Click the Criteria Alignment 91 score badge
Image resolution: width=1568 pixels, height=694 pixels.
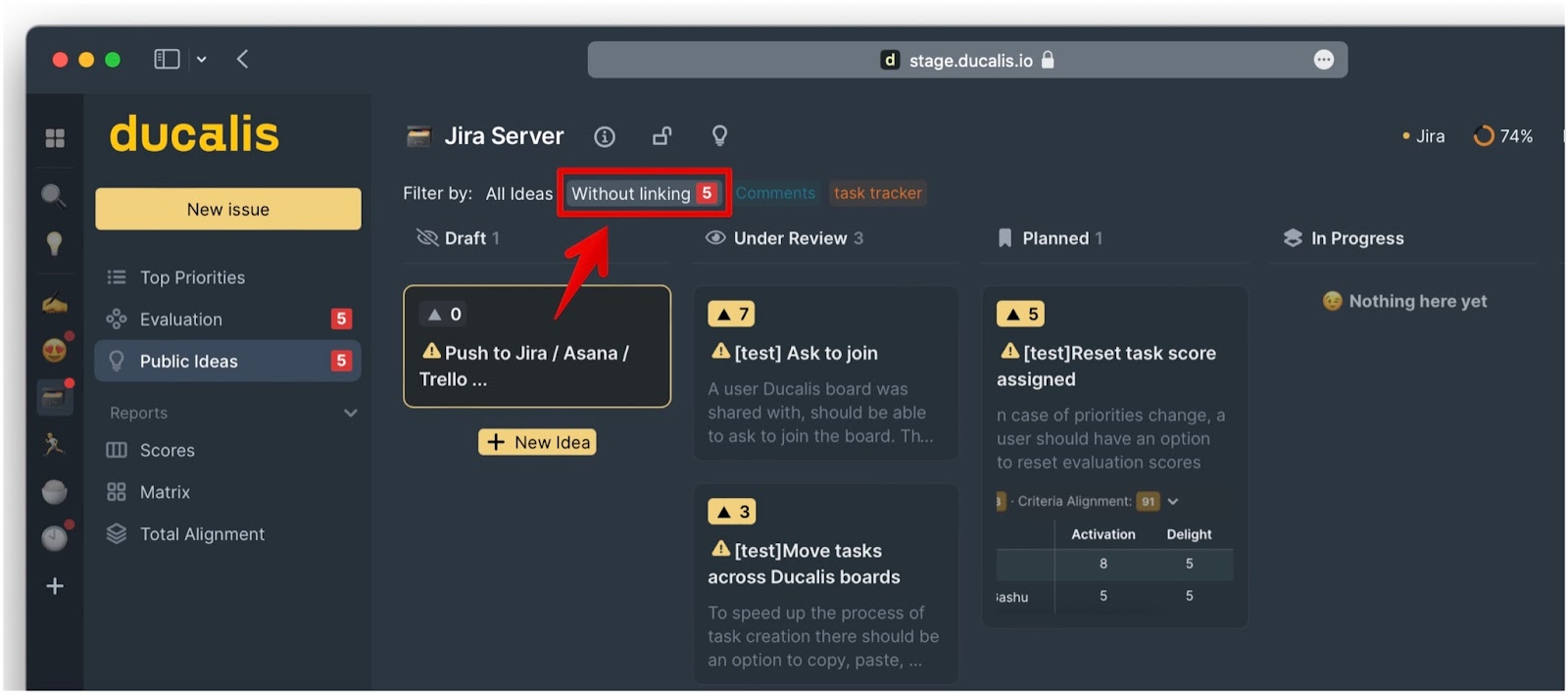pyautogui.click(x=1148, y=501)
